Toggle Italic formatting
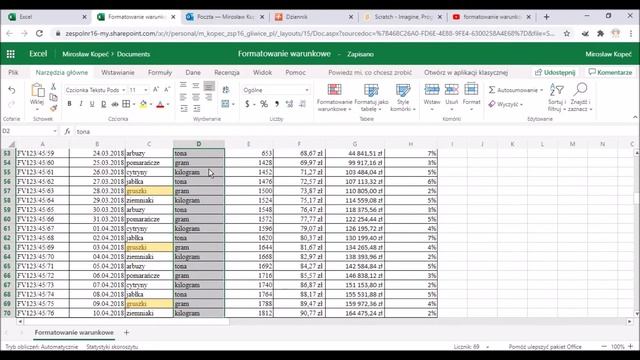Viewport: 640px width, 360px height. (x=81, y=104)
